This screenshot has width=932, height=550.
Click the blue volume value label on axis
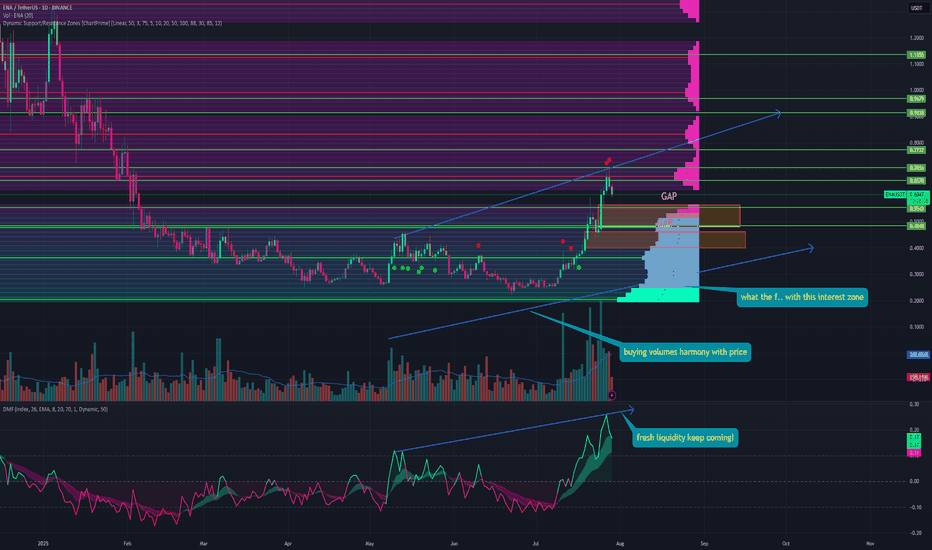918,354
